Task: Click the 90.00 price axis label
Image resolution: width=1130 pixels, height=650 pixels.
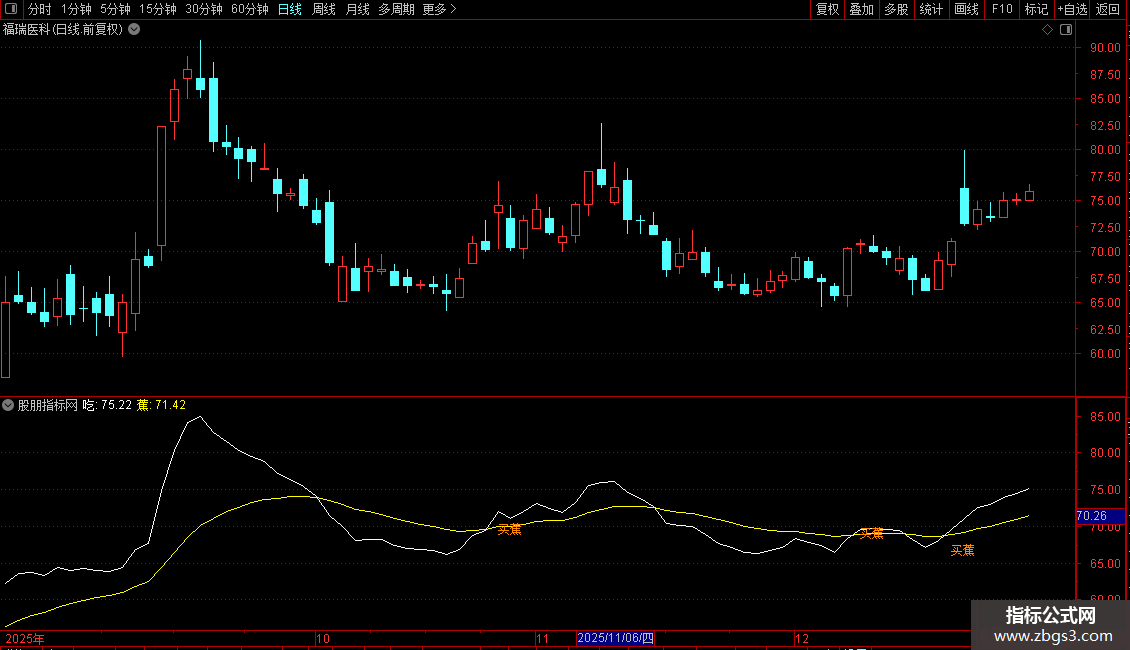Action: (1105, 48)
